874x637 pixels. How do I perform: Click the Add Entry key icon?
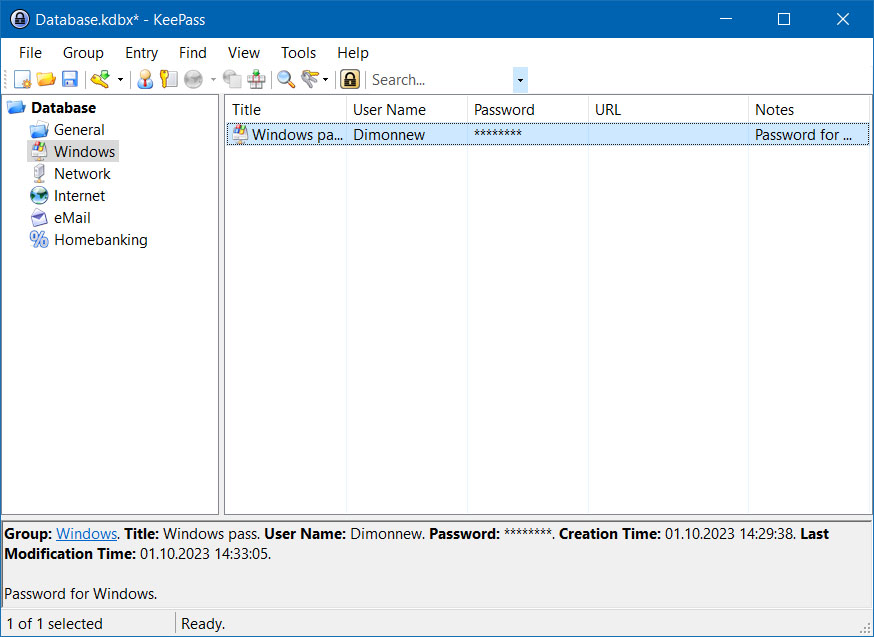point(101,80)
